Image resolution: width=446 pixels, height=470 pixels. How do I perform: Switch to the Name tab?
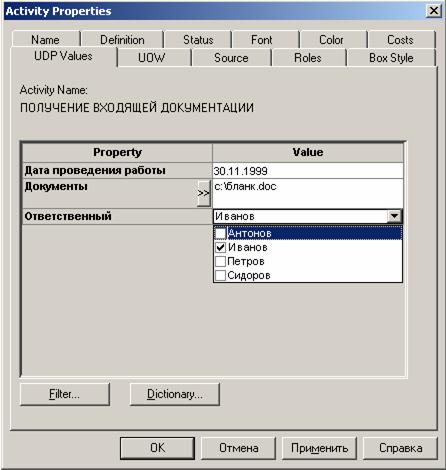[x=46, y=40]
